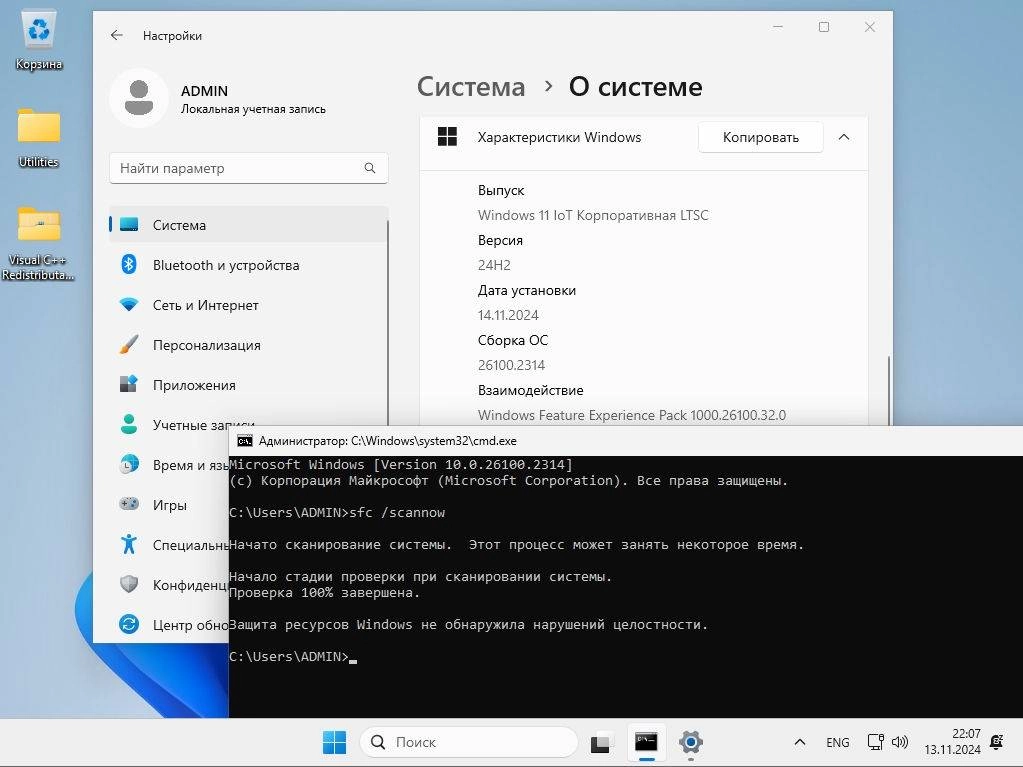Click in the Найти параметр search field
Viewport: 1023px width, 767px height.
click(x=249, y=168)
